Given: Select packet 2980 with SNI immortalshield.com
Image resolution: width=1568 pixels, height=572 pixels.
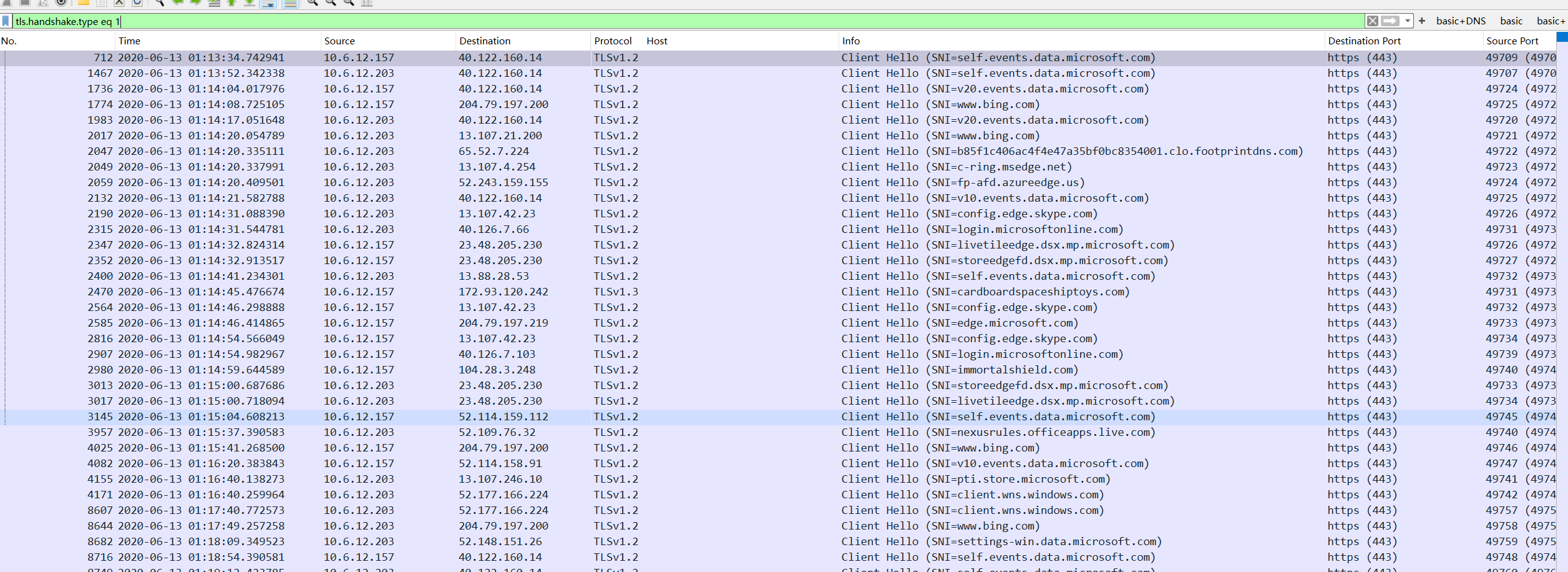Looking at the screenshot, I should point(624,370).
